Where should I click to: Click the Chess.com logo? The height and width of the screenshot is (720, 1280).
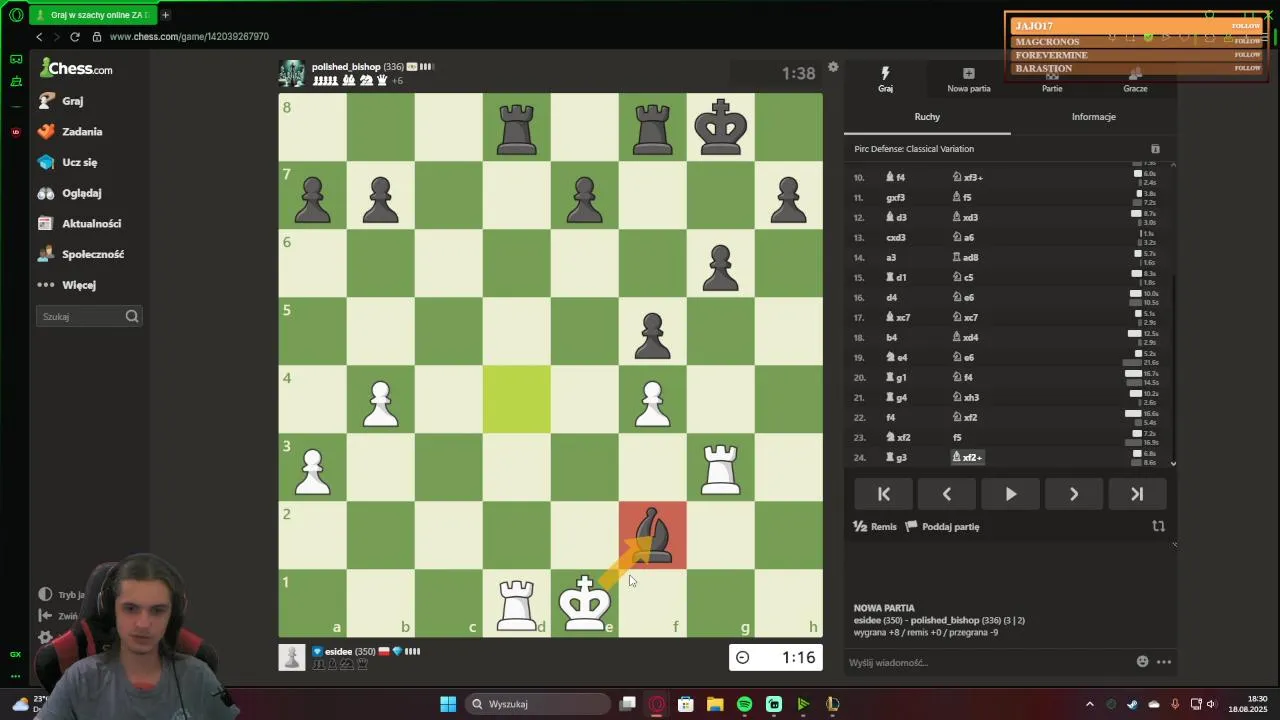77,68
